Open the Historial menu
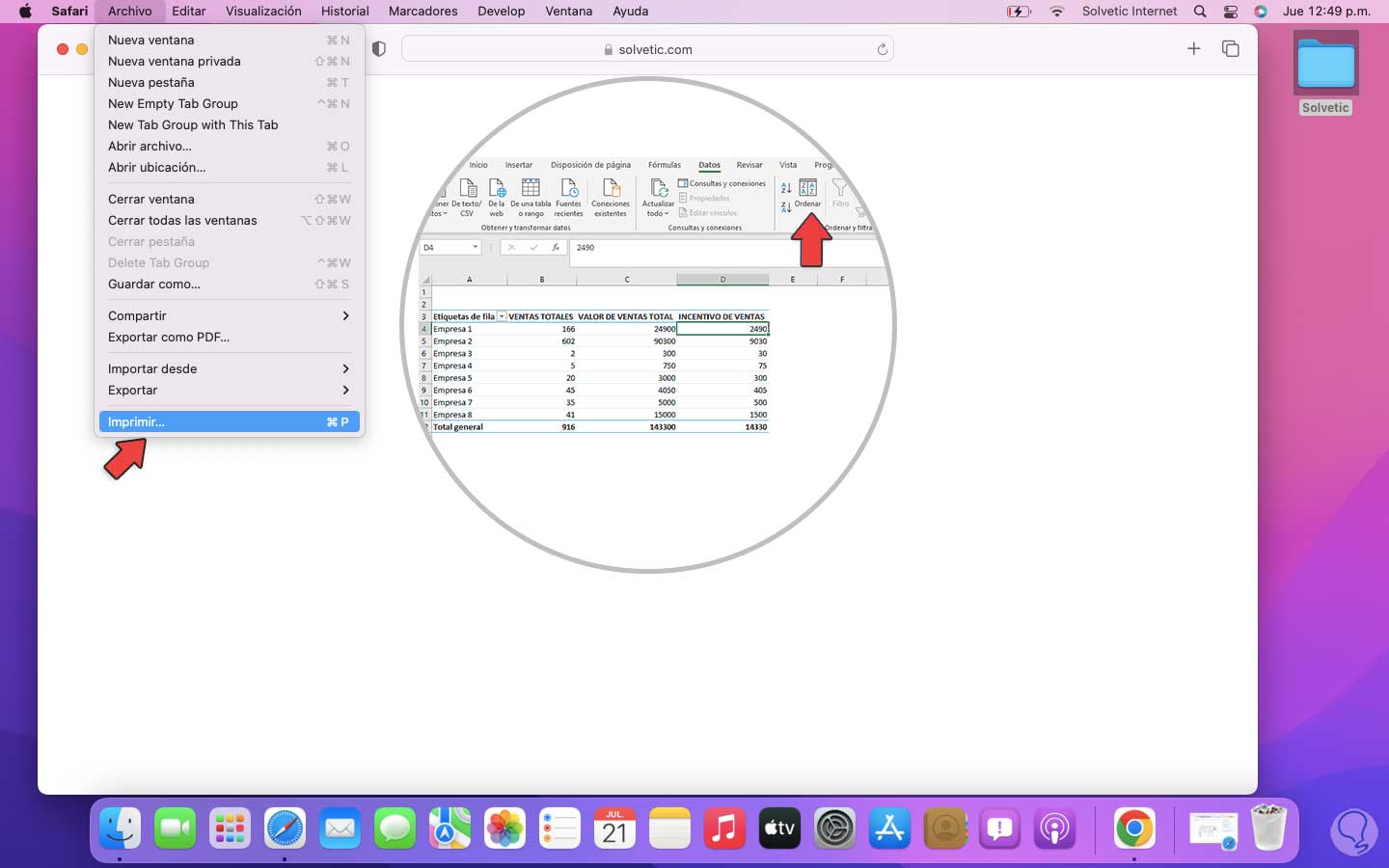 [x=344, y=12]
